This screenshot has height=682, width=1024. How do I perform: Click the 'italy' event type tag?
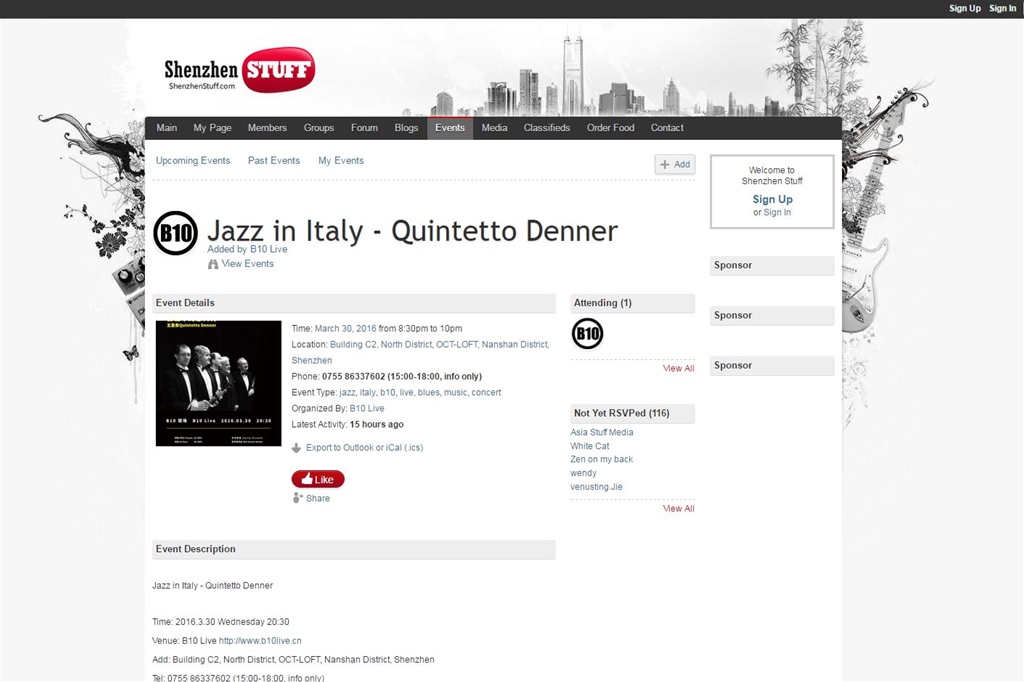point(368,393)
